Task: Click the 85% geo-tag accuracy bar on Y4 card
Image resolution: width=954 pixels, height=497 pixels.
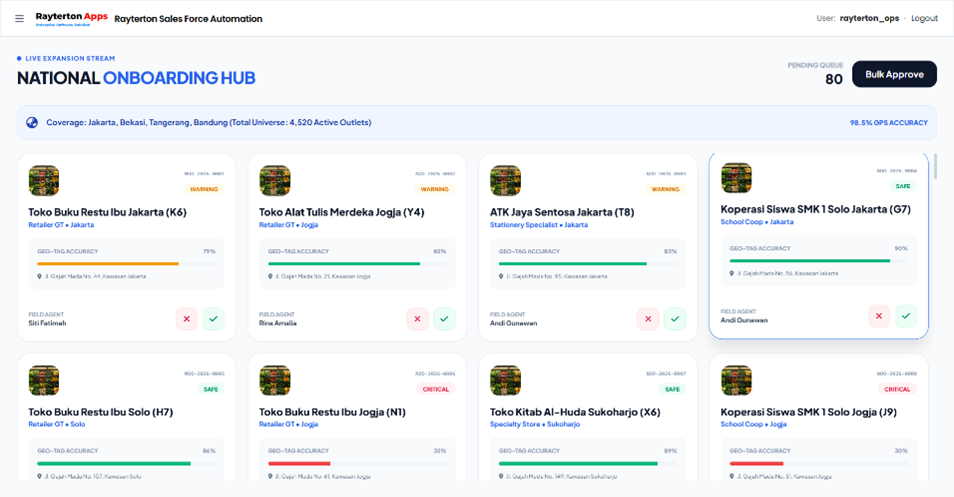Action: 357,264
